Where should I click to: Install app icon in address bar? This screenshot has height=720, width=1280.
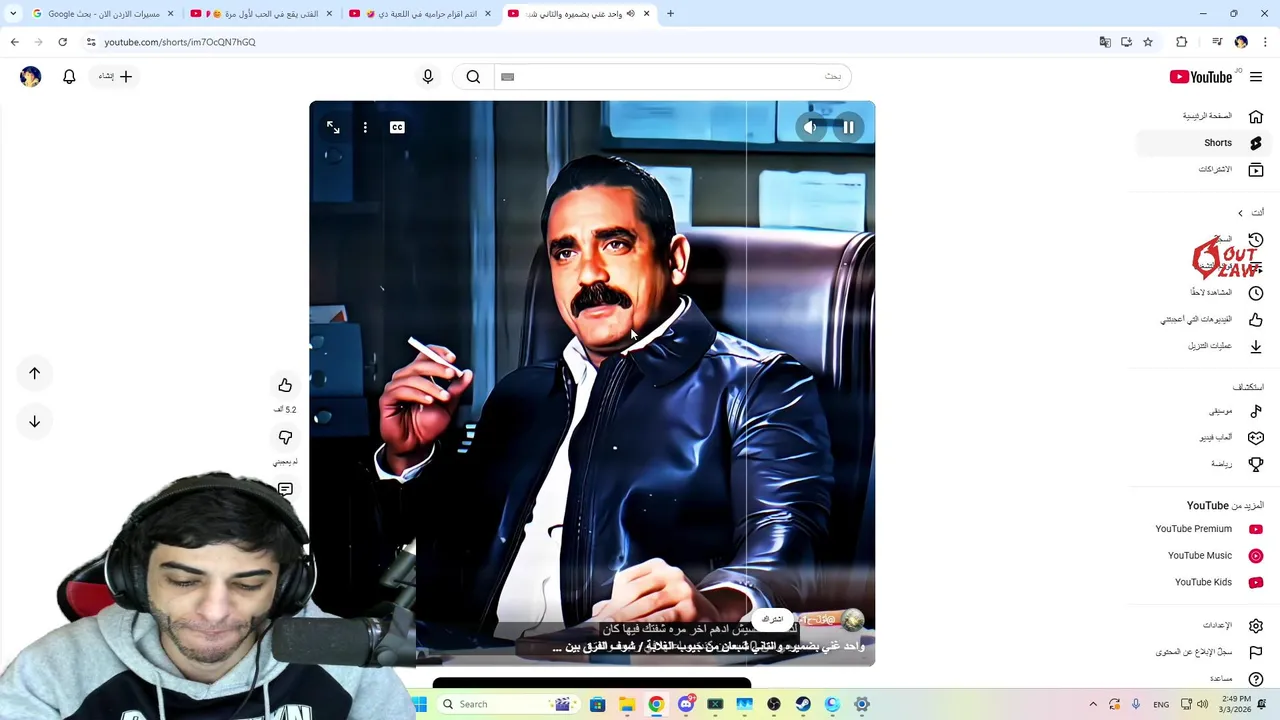point(1126,42)
